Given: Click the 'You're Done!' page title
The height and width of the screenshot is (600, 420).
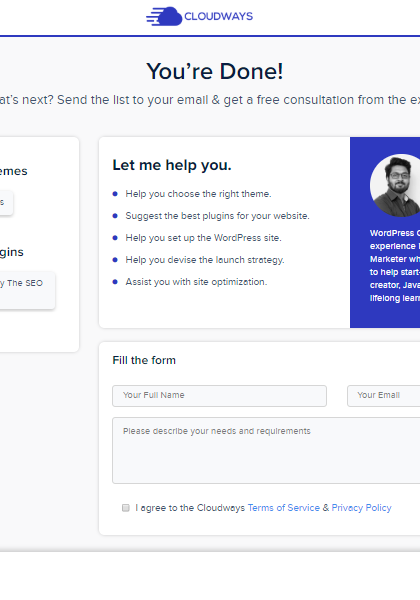Looking at the screenshot, I should [215, 72].
